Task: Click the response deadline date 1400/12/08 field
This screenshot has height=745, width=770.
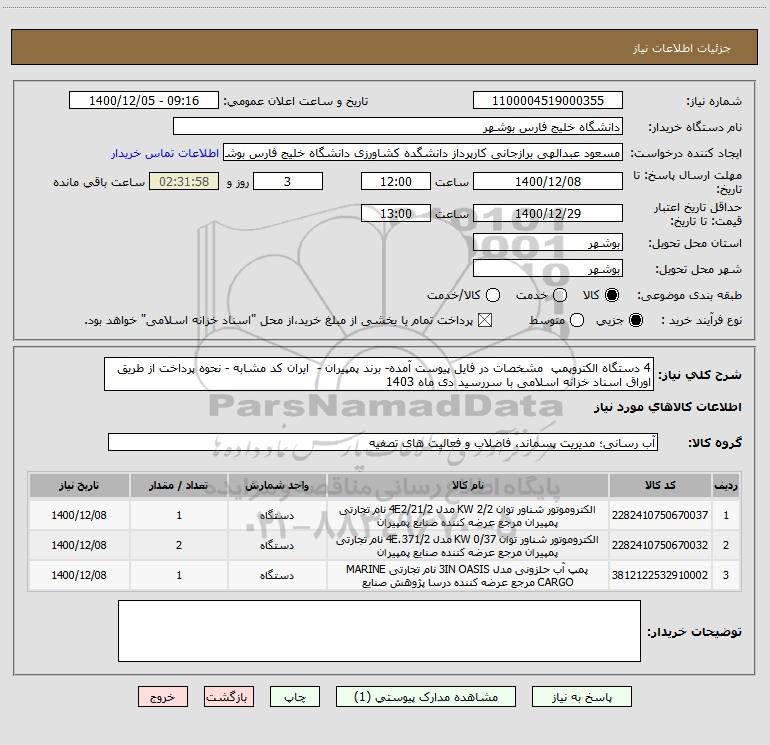Action: (548, 181)
